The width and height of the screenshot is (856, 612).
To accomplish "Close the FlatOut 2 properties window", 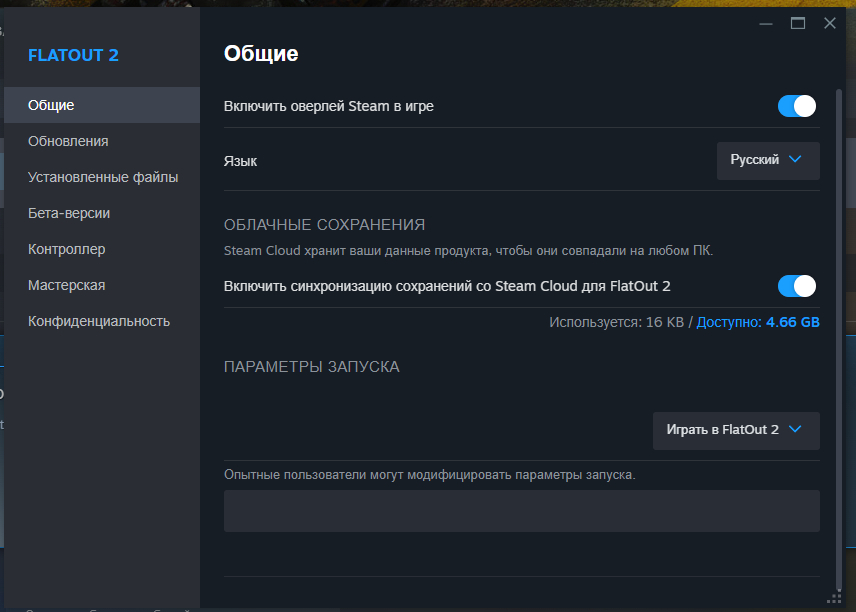I will (x=830, y=23).
